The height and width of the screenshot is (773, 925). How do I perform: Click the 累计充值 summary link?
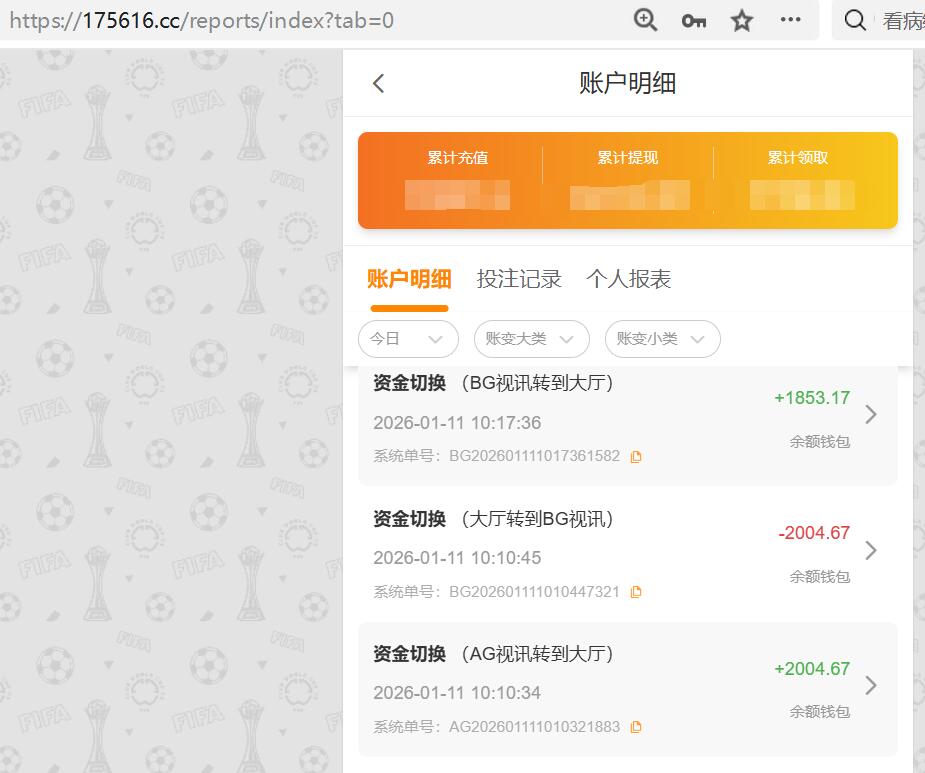457,157
